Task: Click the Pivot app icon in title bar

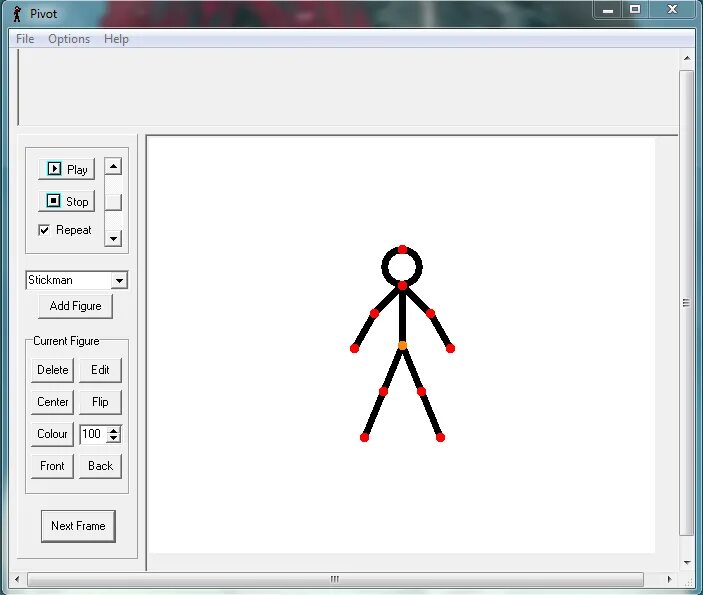Action: click(x=17, y=14)
